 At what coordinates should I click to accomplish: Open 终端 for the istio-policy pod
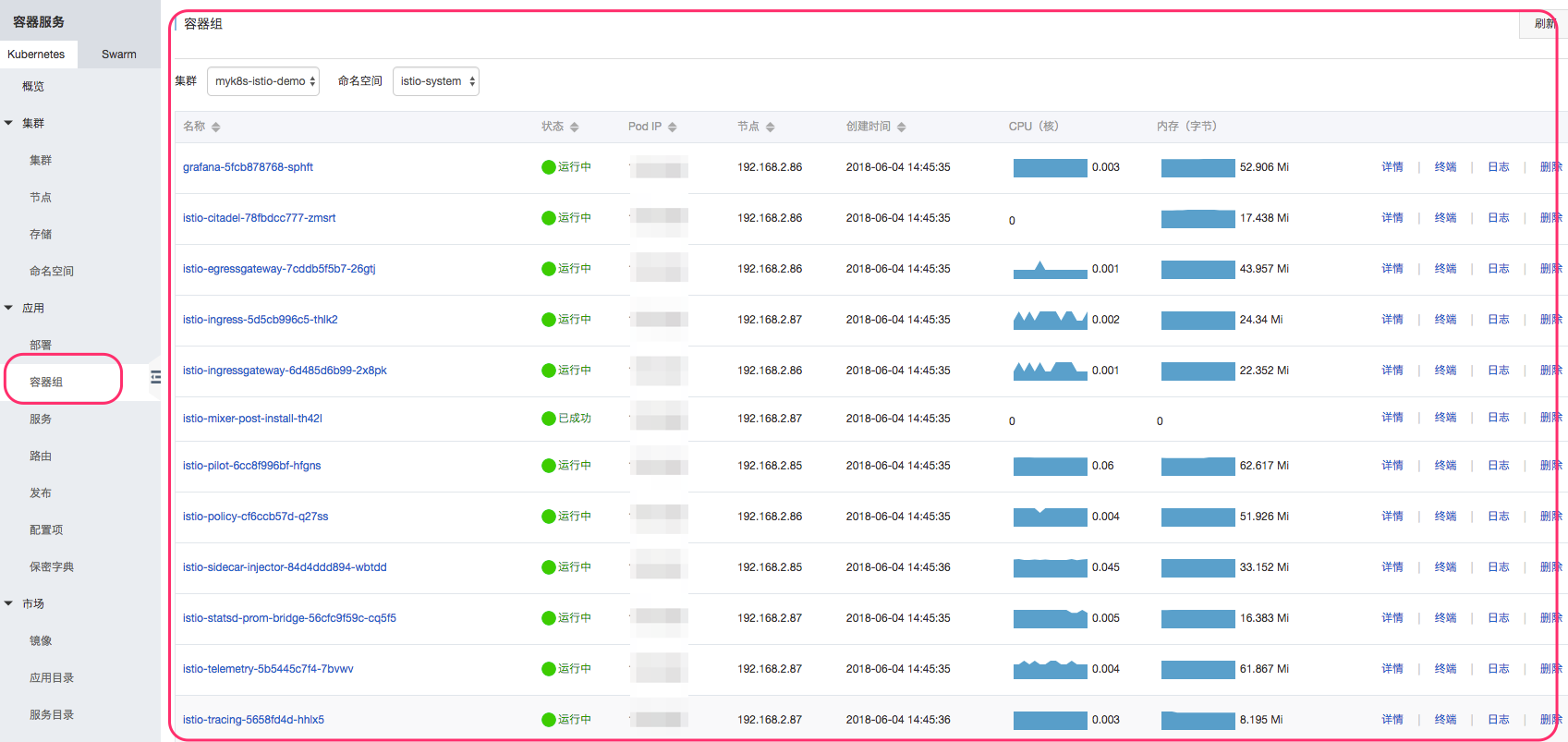click(x=1445, y=517)
